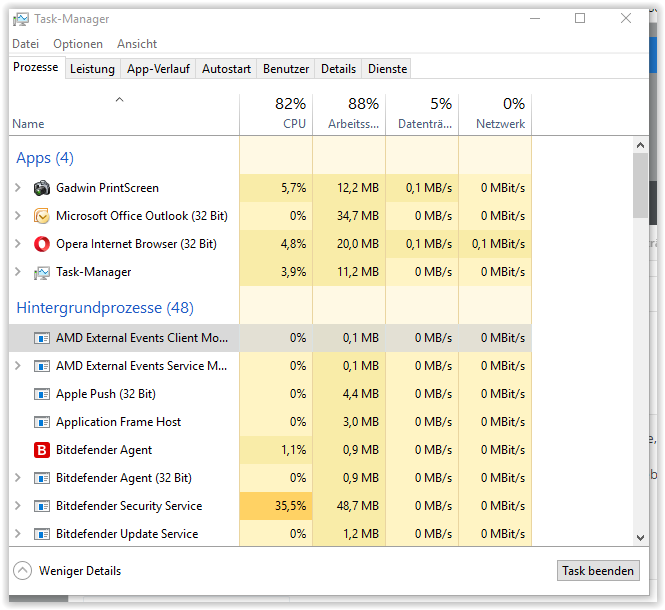Click the 35,5% CPU value cell
The width and height of the screenshot is (665, 610).
pyautogui.click(x=276, y=506)
